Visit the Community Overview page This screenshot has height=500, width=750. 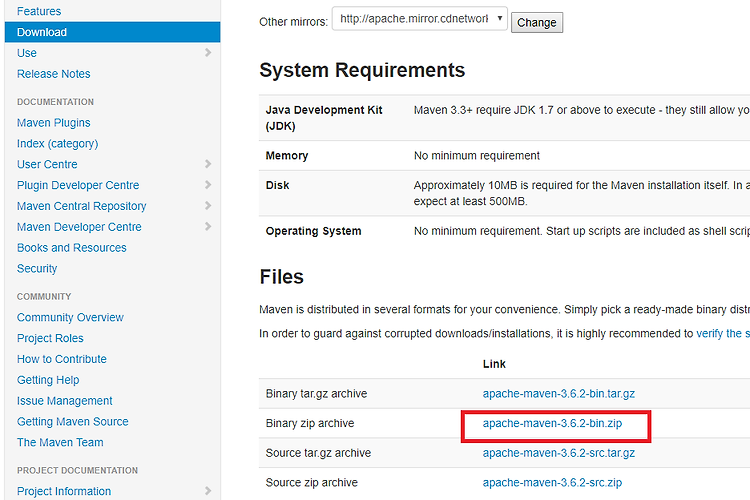click(x=70, y=317)
